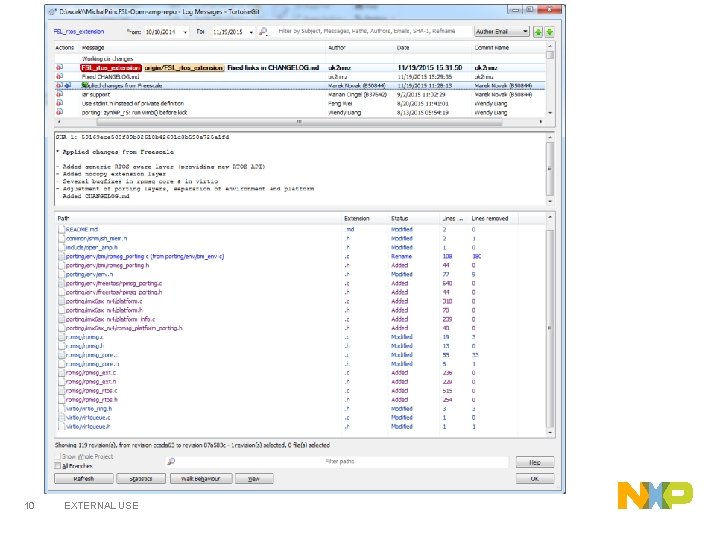Click the Status column header

pyautogui.click(x=399, y=219)
